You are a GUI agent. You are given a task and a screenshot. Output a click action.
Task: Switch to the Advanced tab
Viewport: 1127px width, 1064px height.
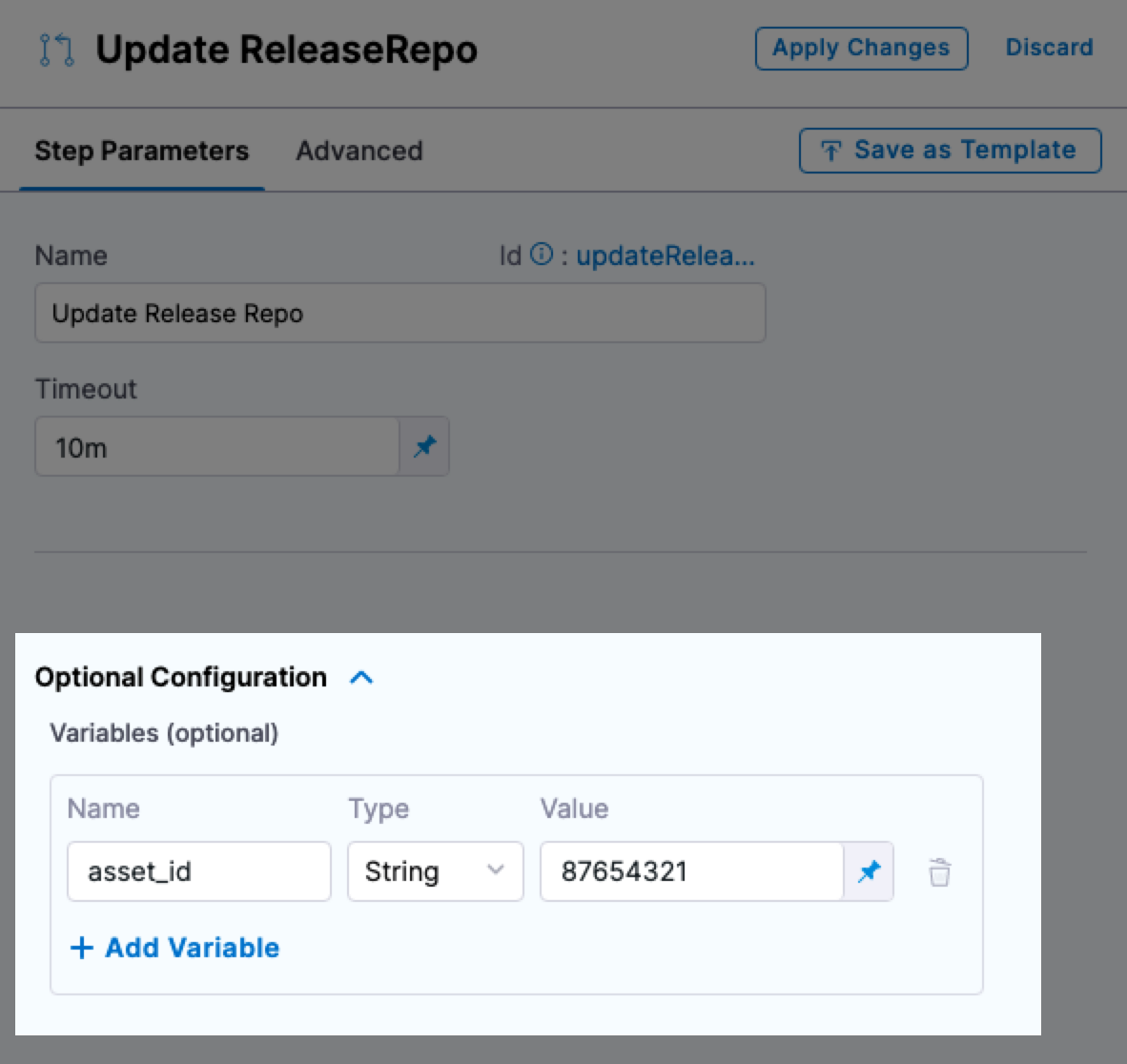coord(359,151)
